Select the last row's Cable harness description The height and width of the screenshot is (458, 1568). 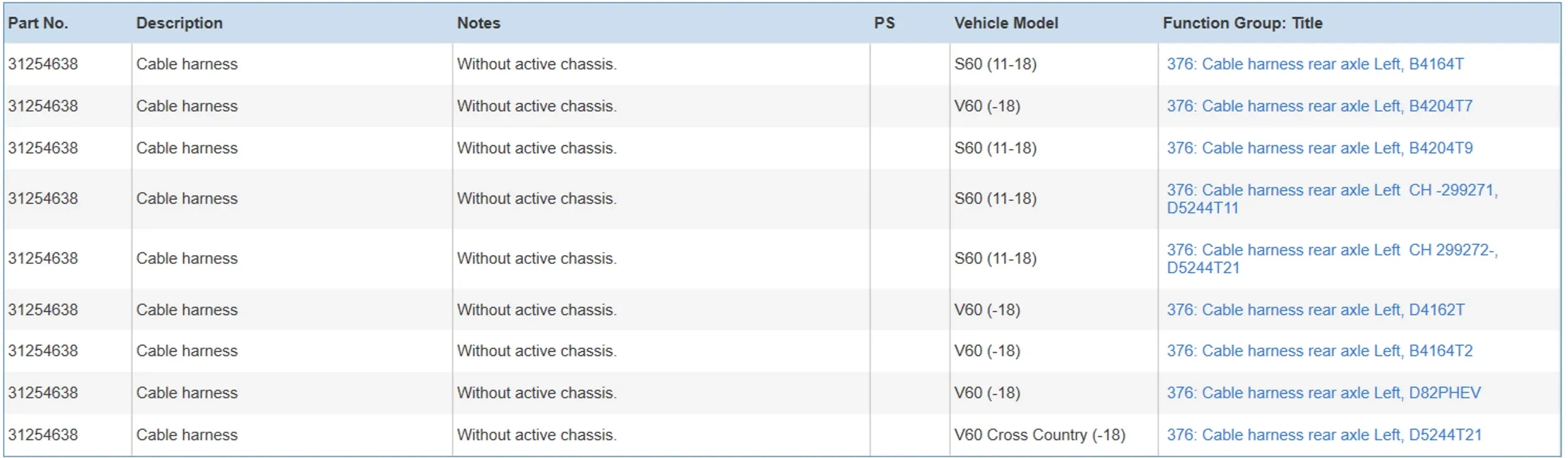(x=187, y=435)
